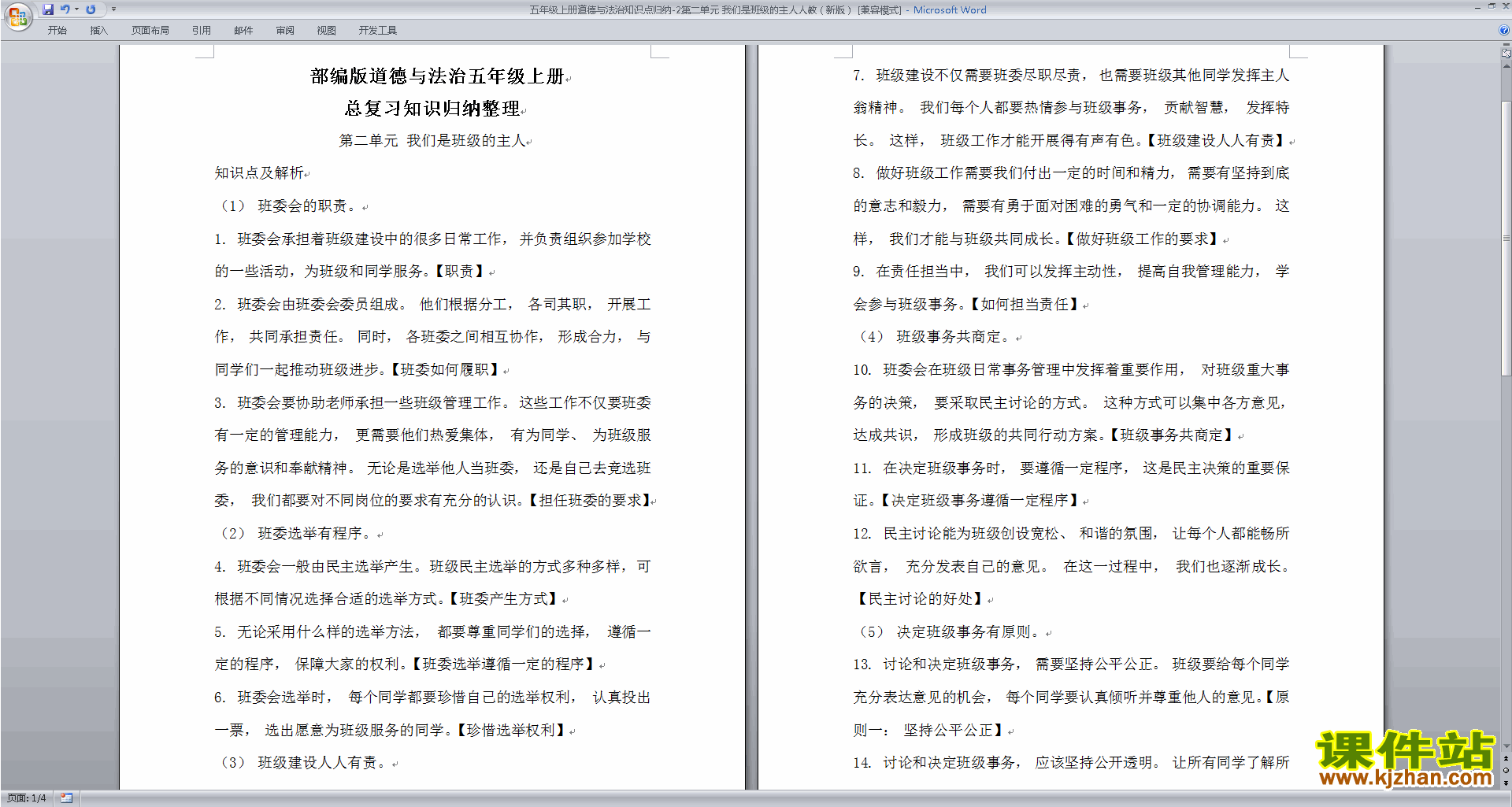
Task: Undo the last action
Action: pyautogui.click(x=65, y=9)
